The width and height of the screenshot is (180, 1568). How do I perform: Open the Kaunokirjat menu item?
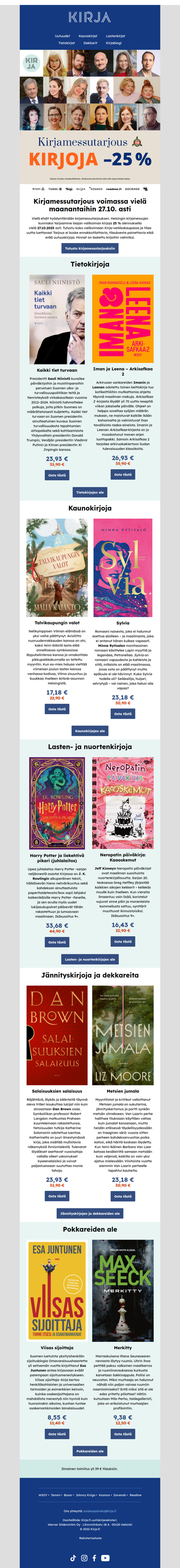(88, 36)
